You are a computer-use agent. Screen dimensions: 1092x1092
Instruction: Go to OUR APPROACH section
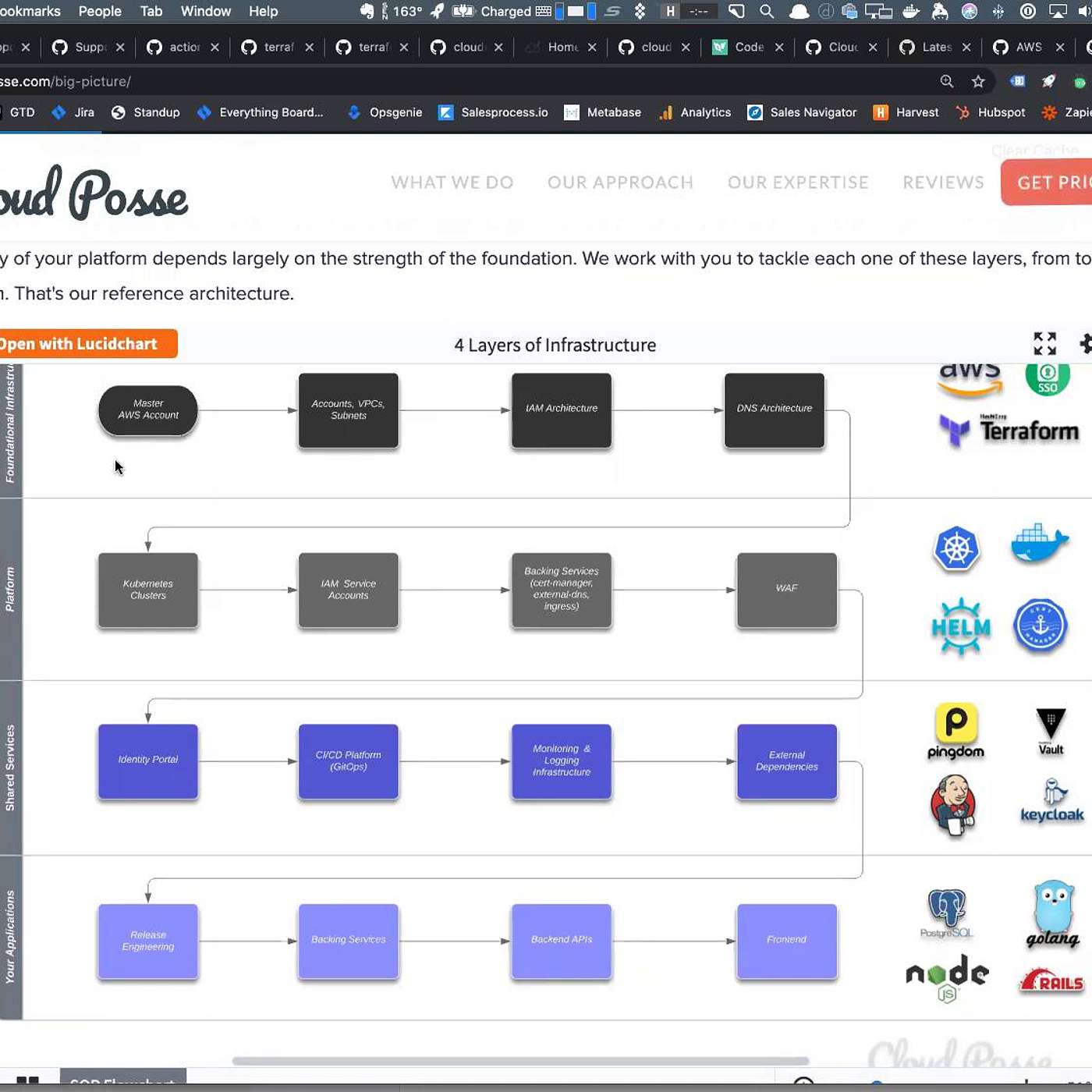[x=620, y=183]
